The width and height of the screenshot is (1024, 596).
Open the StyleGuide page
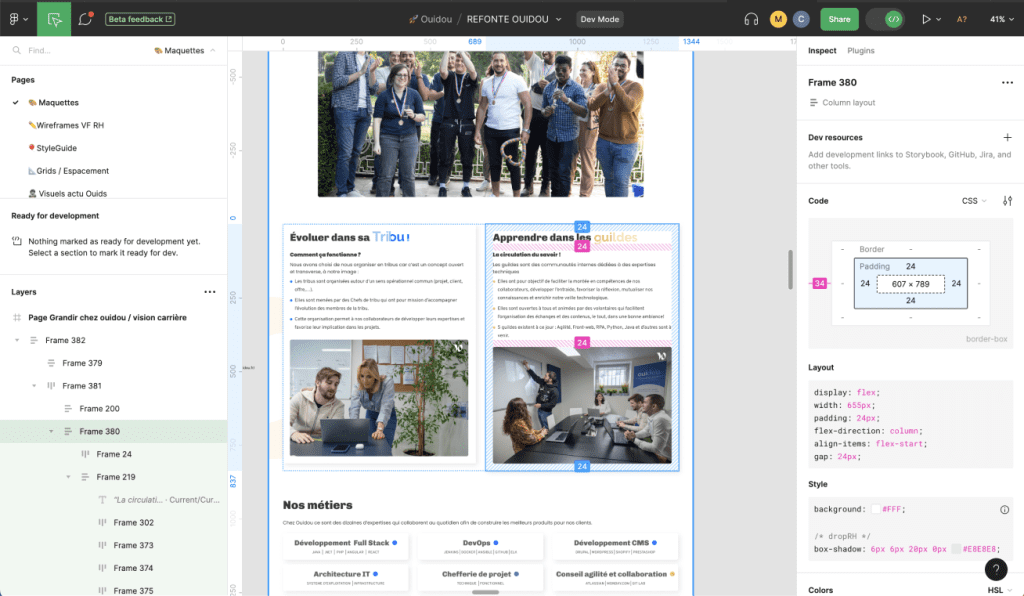pos(56,148)
